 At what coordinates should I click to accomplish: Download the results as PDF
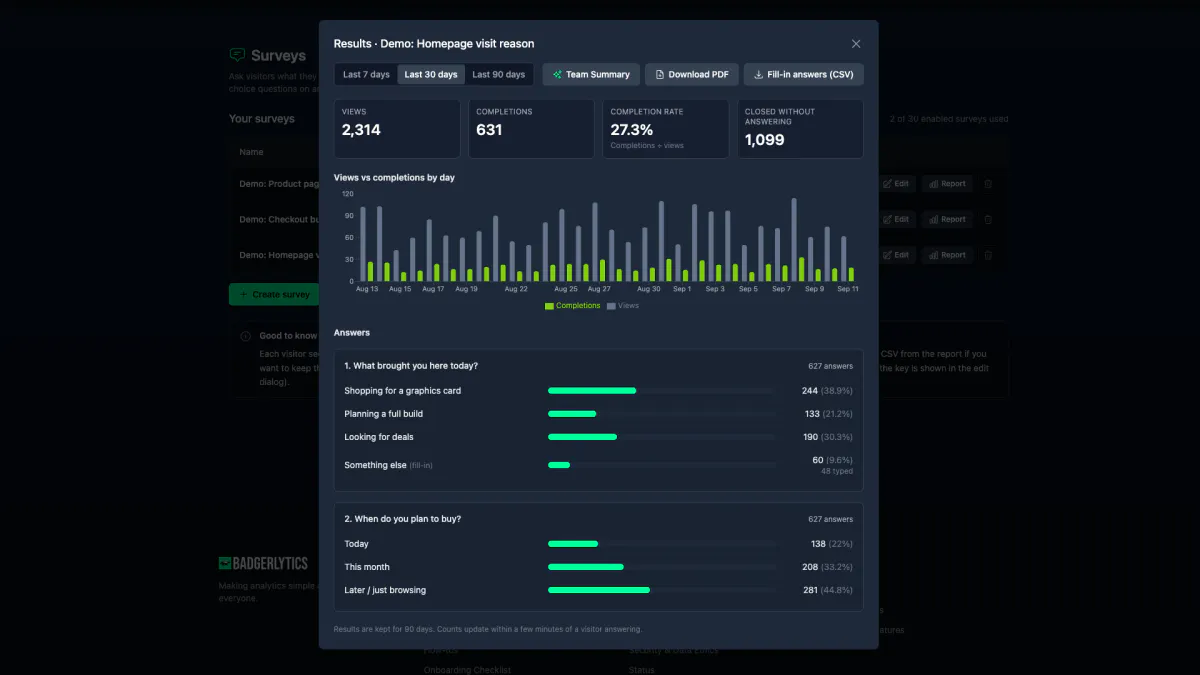692,75
